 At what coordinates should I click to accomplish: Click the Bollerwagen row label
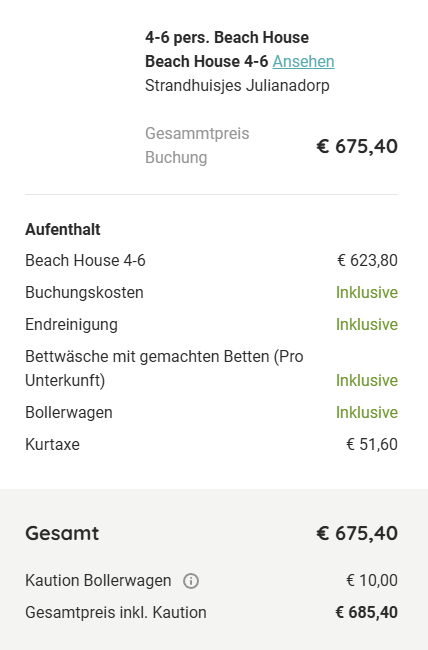[x=69, y=412]
